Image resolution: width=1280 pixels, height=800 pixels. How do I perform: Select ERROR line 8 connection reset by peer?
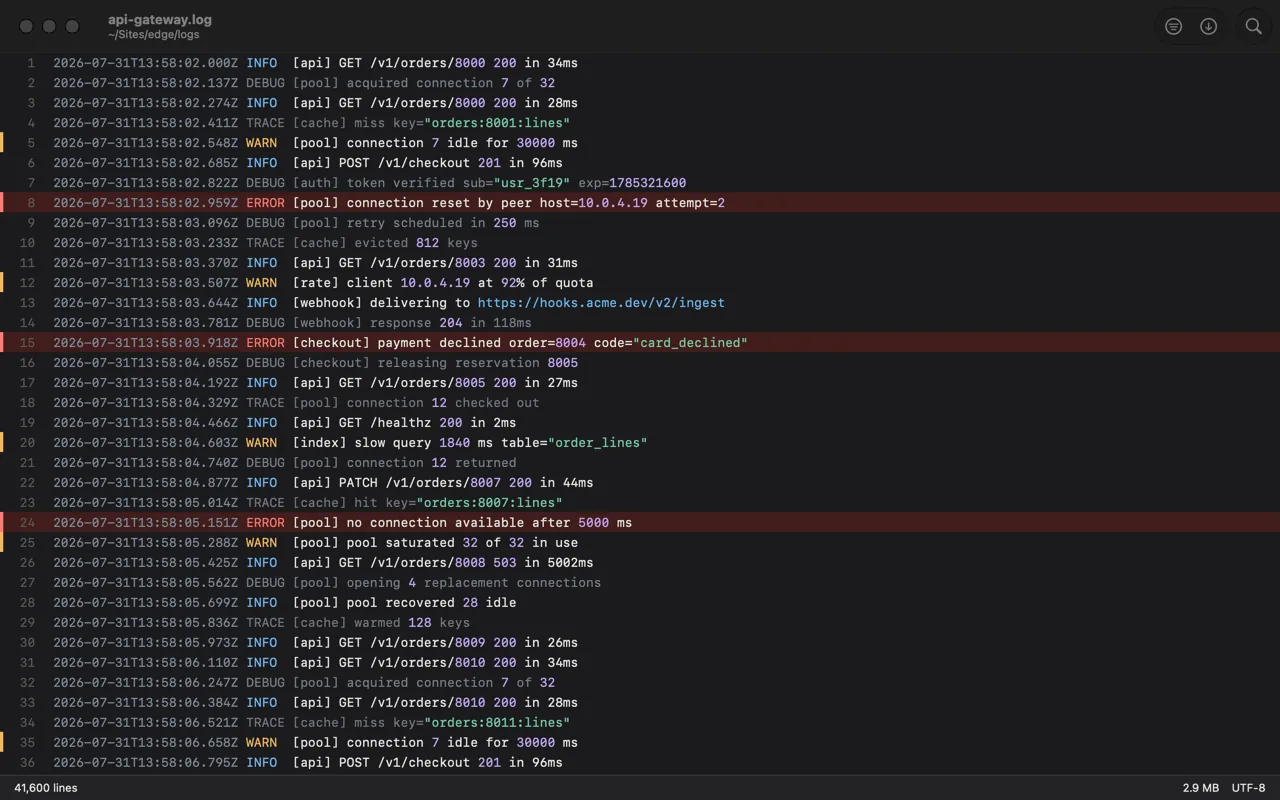point(640,203)
